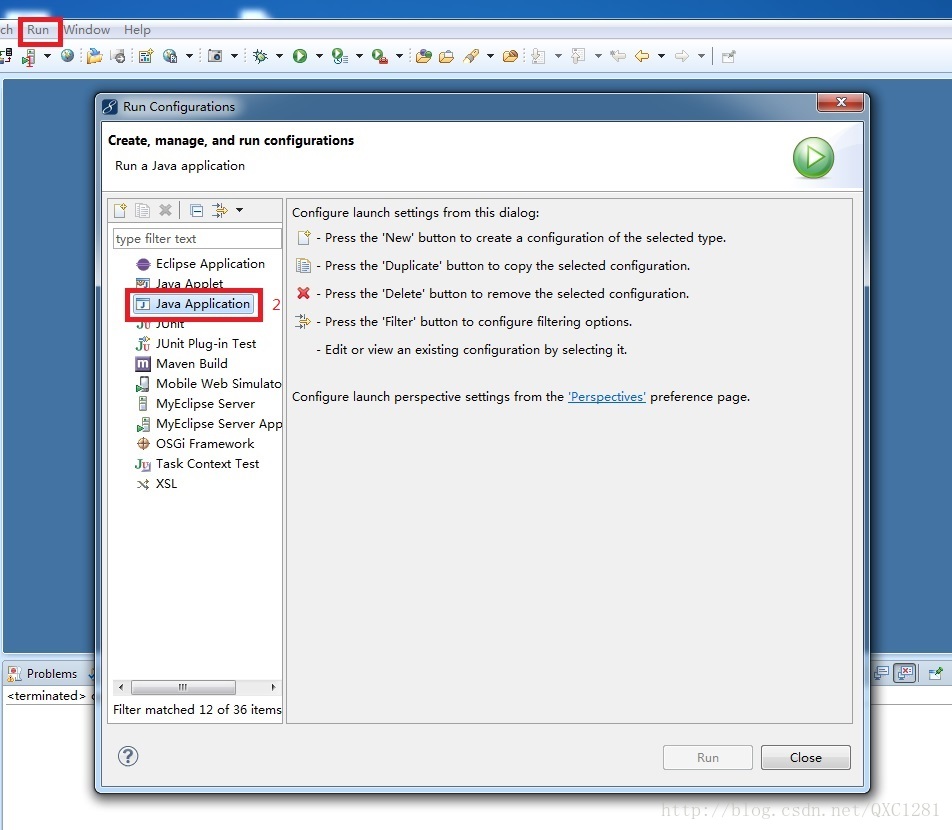This screenshot has height=830, width=952.
Task: Open the web browser globe icon
Action: (67, 56)
